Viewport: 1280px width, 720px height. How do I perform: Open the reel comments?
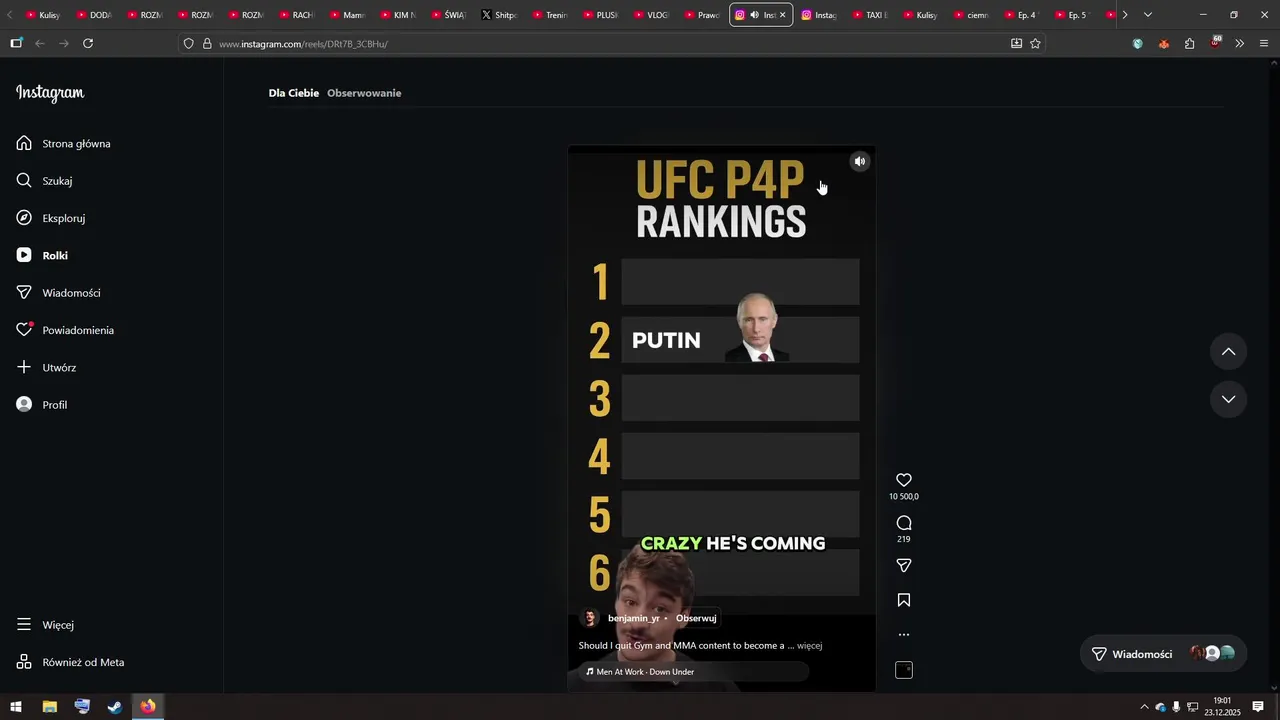[904, 523]
